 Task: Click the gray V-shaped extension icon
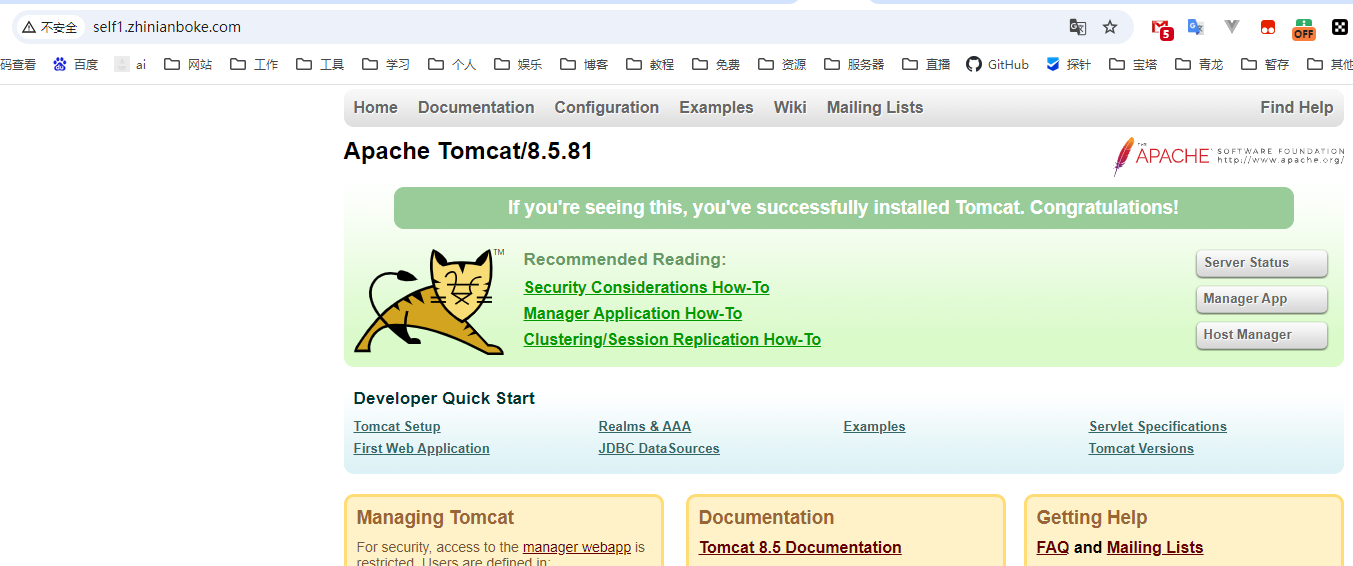tap(1232, 27)
